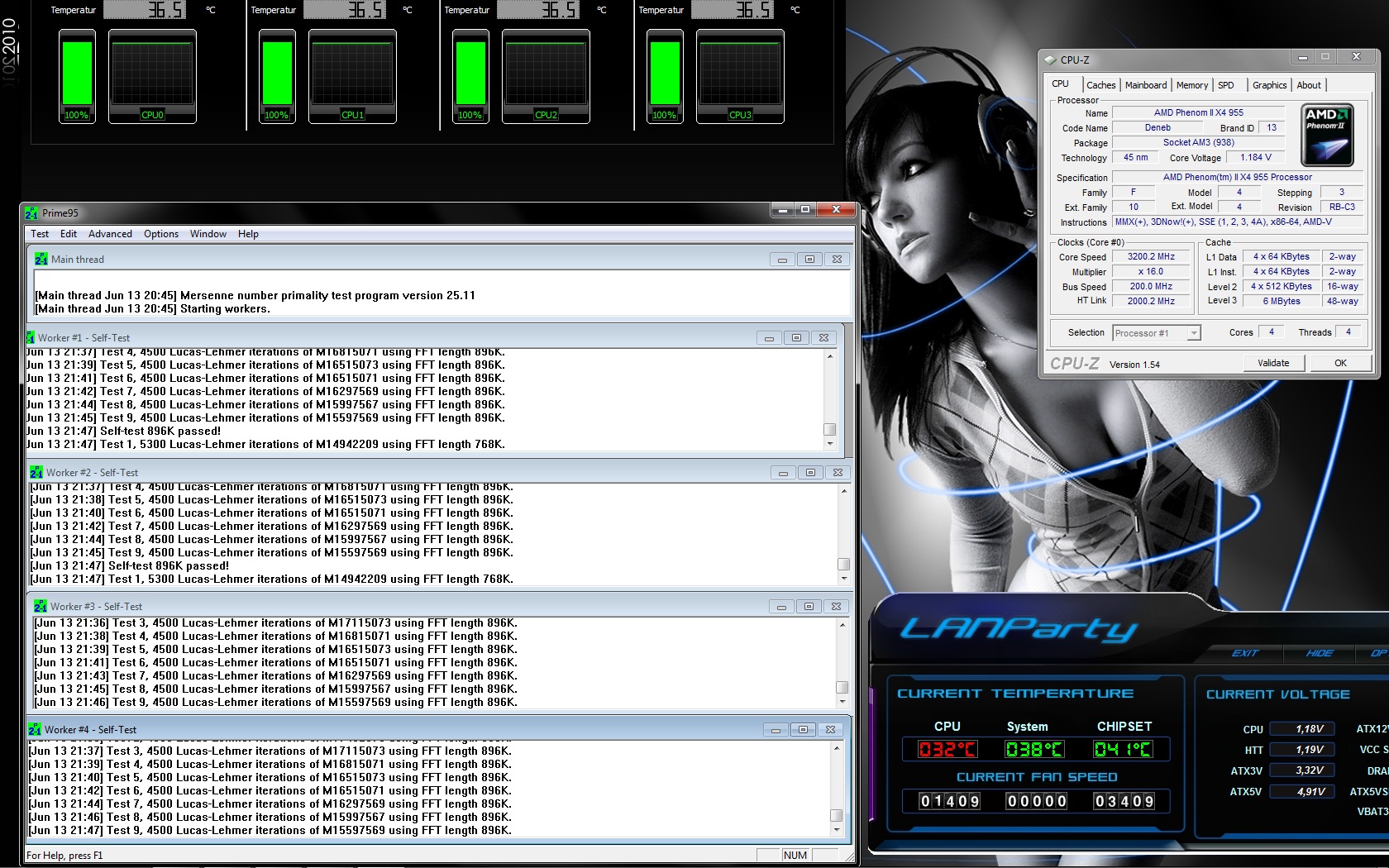Click the CPU3 usage graph gadget

tap(740, 77)
